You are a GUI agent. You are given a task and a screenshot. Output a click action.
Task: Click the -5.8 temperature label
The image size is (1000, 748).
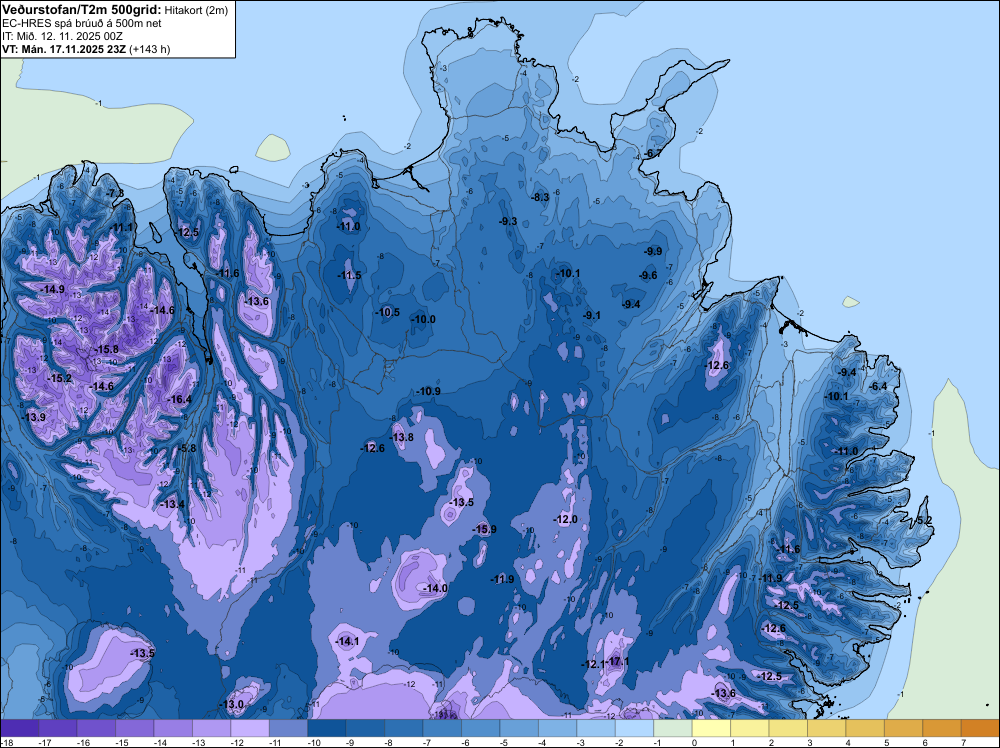tap(187, 448)
